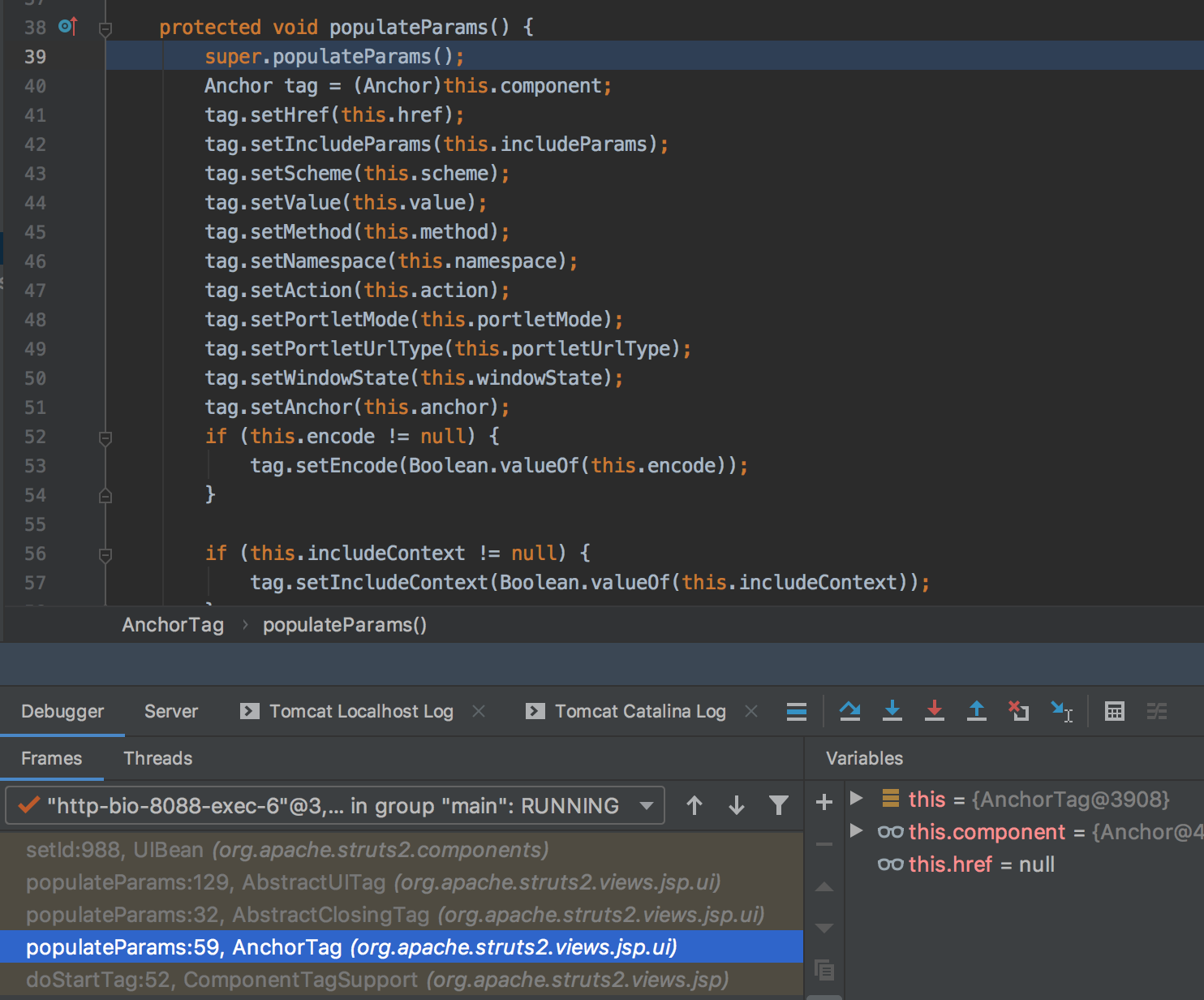The image size is (1204, 1000).
Task: Collapse the populateParams method fold at line 38
Action: 105,29
